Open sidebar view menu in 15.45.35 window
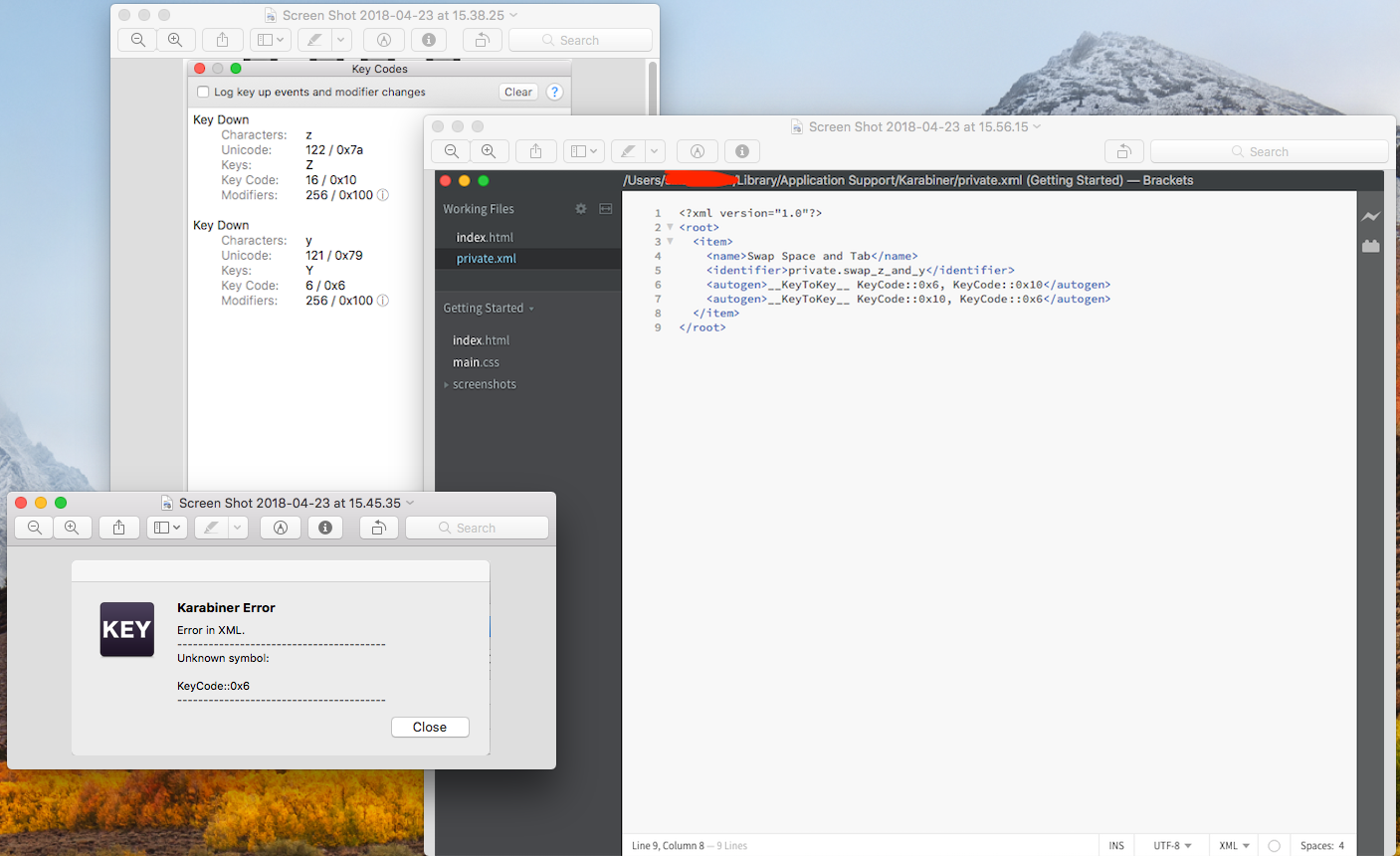 click(x=166, y=528)
